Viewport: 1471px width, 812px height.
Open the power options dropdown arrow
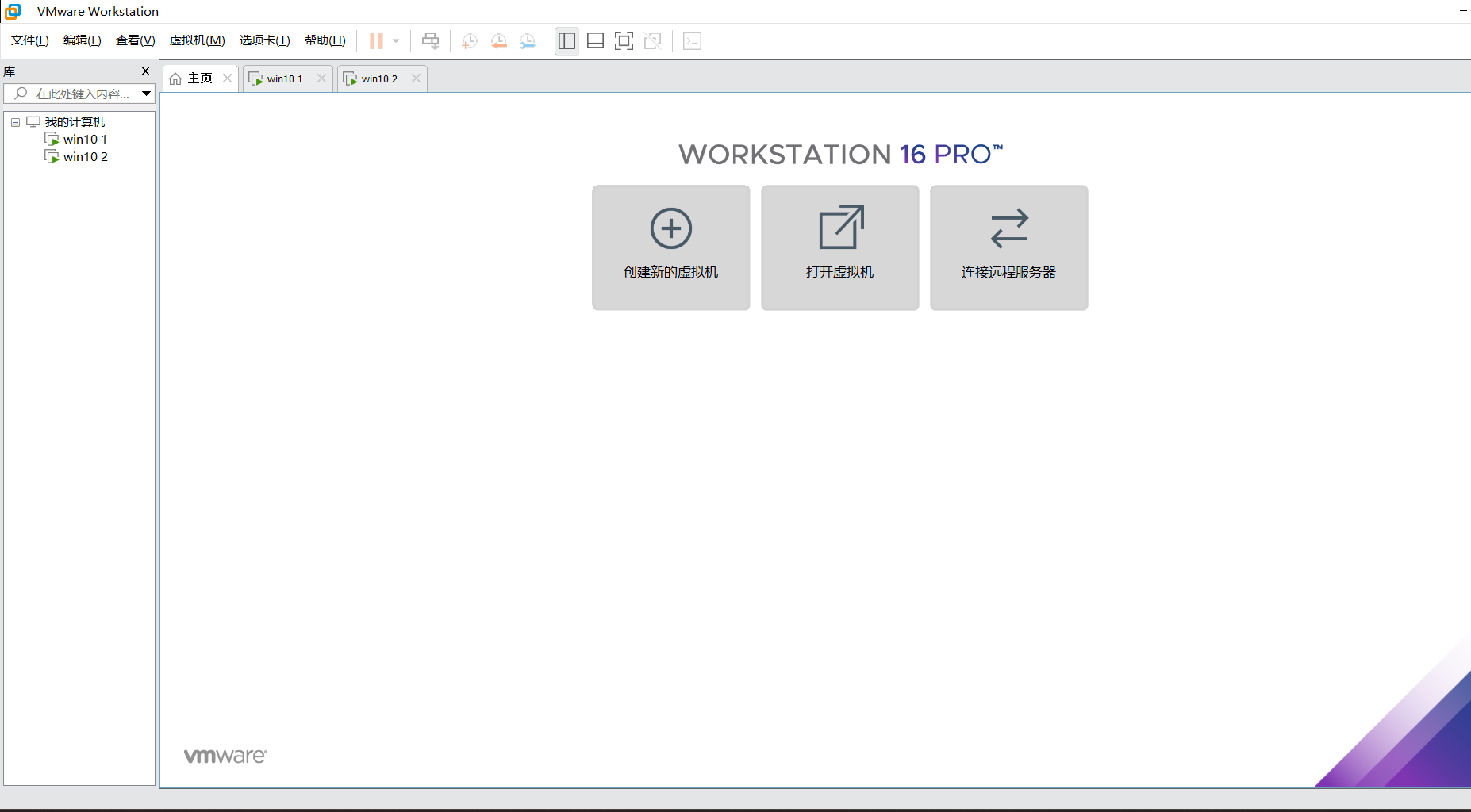click(396, 41)
